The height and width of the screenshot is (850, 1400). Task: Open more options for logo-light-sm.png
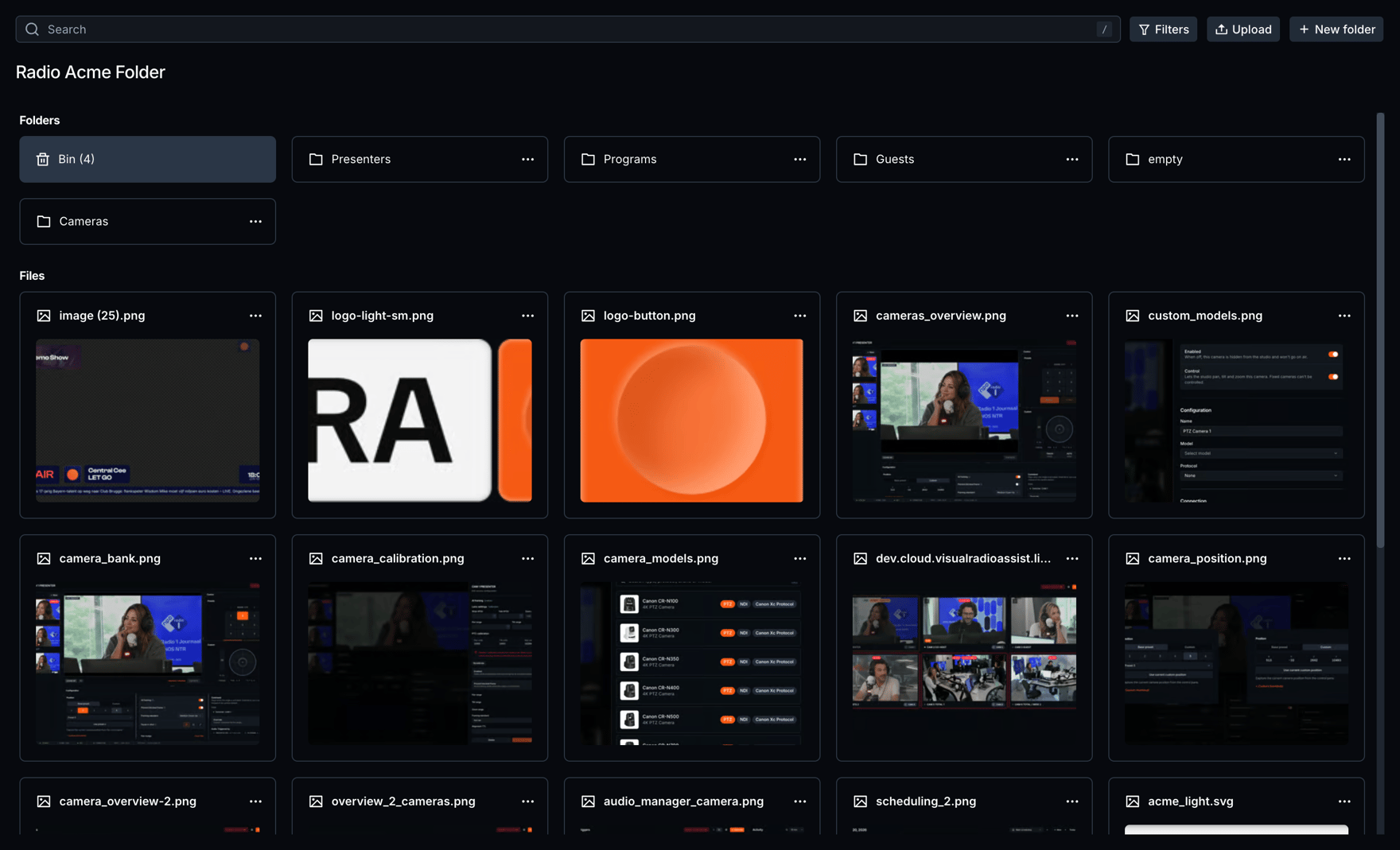(x=527, y=316)
